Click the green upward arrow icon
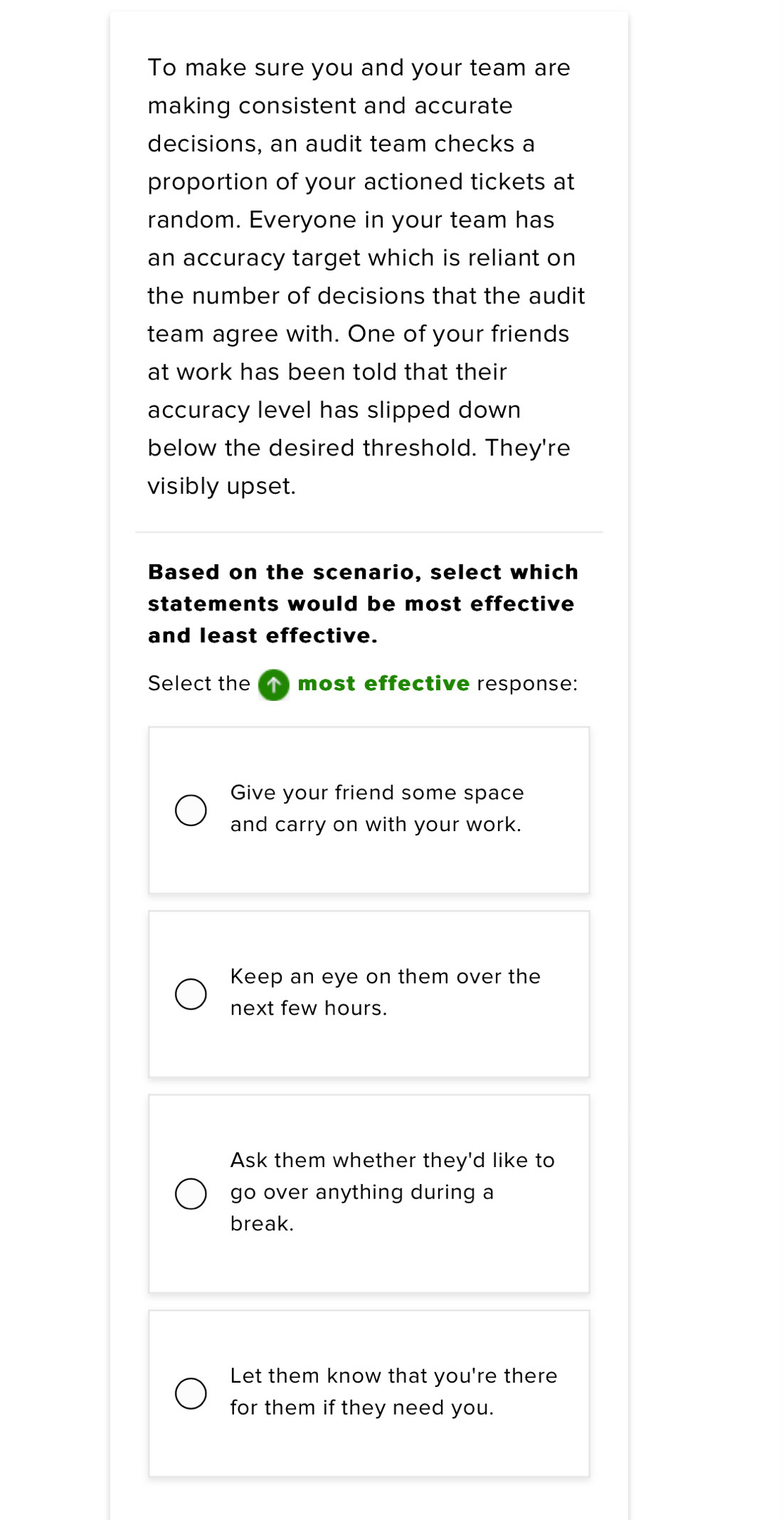Screen dimensions: 784x1520 273,684
